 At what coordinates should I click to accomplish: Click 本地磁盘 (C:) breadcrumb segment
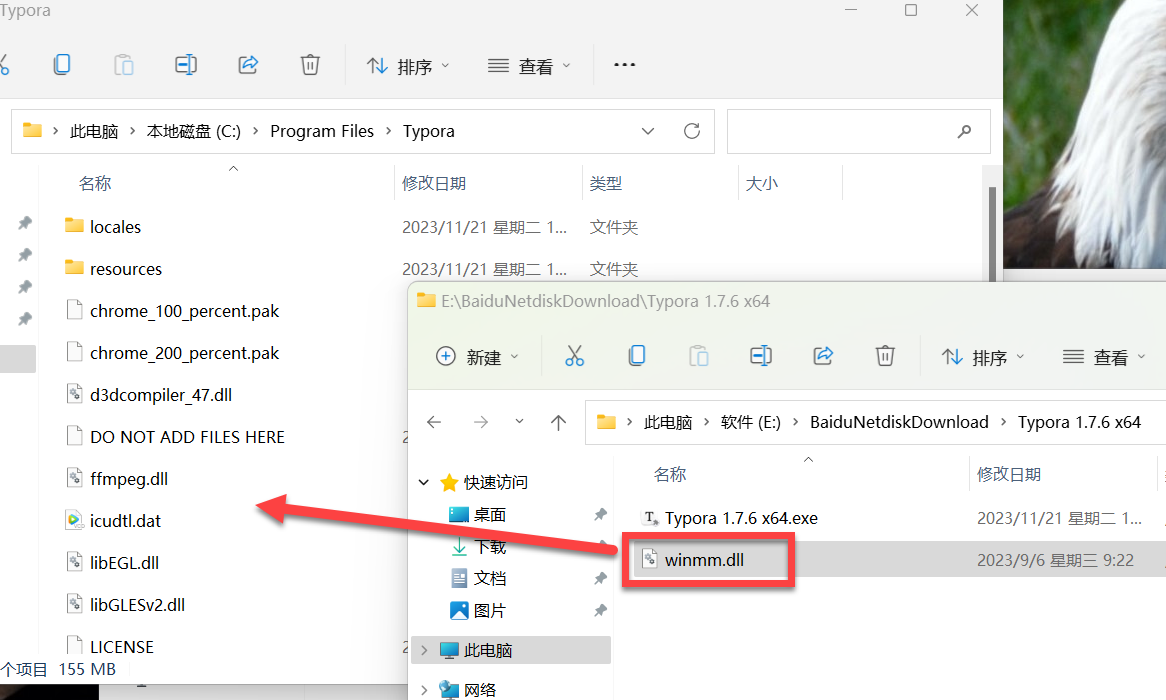pyautogui.click(x=193, y=132)
